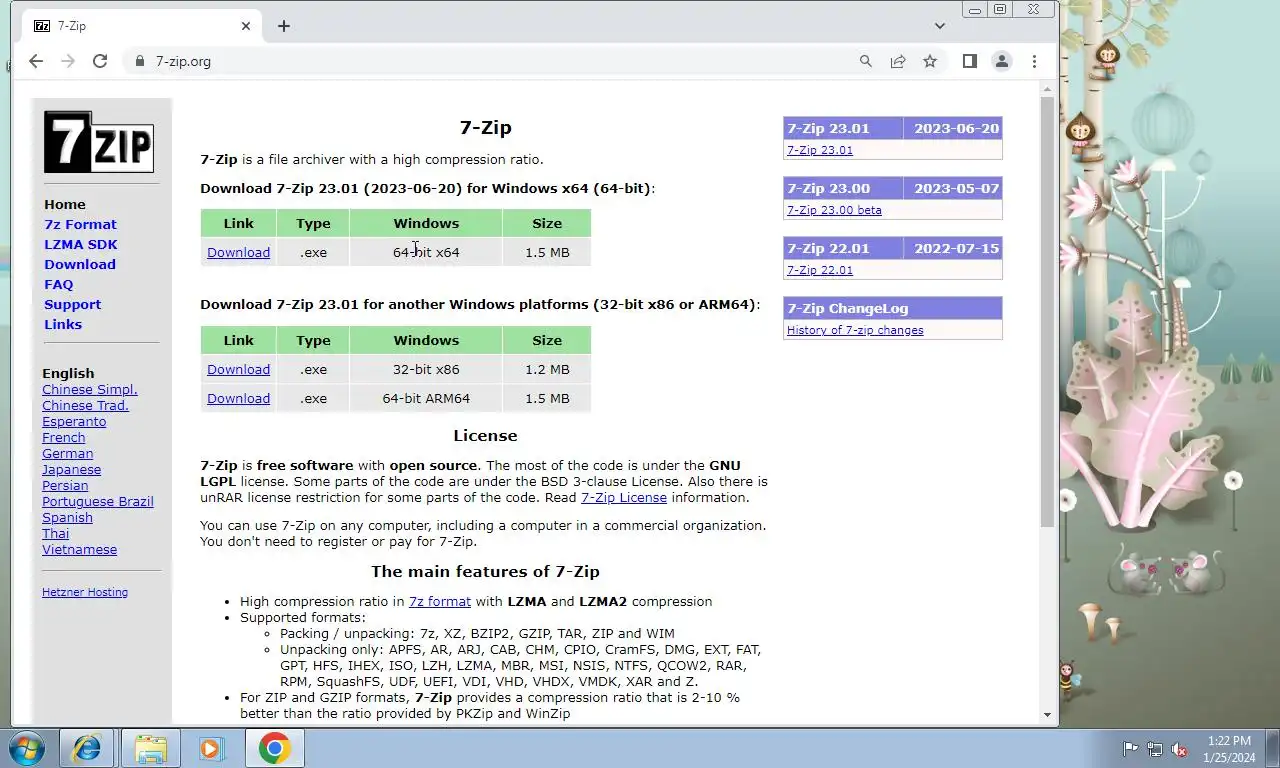The width and height of the screenshot is (1280, 768).
Task: Select the 7-Zip browser tab
Action: pos(140,26)
